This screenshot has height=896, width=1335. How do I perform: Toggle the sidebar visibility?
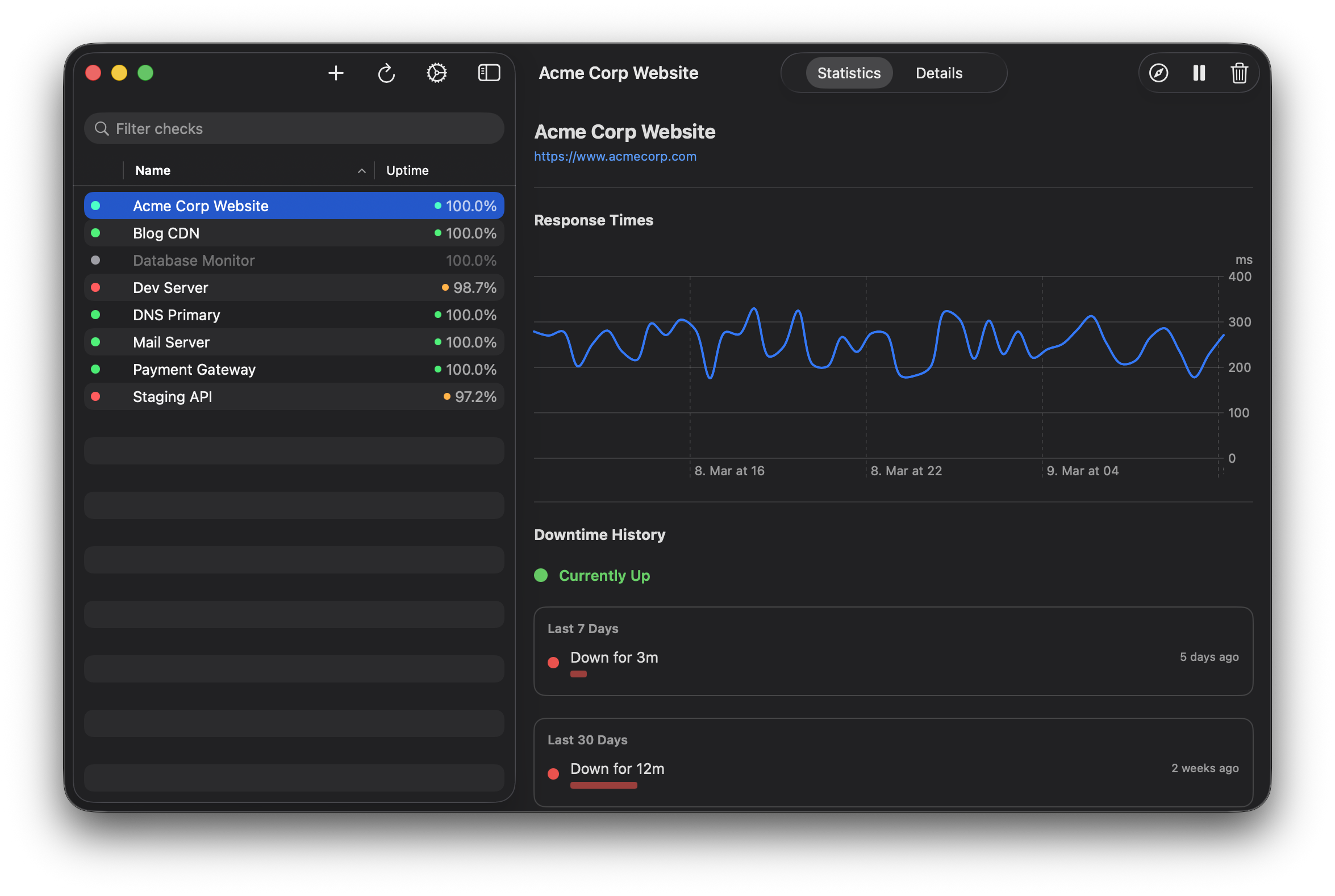click(x=489, y=73)
